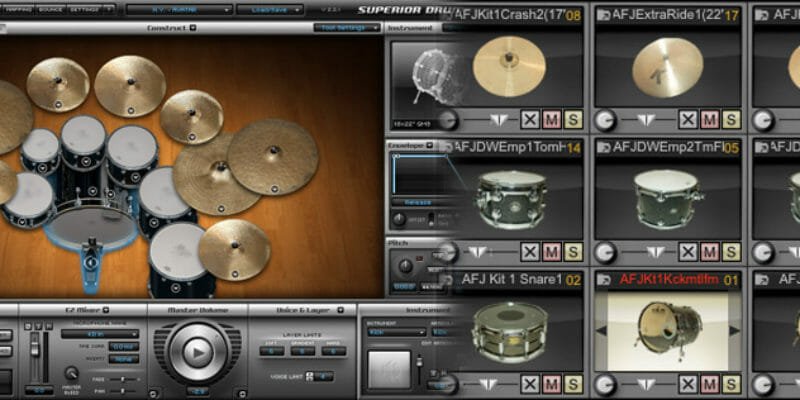Solo the AFJKit1Crash2 slot with S
The width and height of the screenshot is (800, 400).
point(573,120)
